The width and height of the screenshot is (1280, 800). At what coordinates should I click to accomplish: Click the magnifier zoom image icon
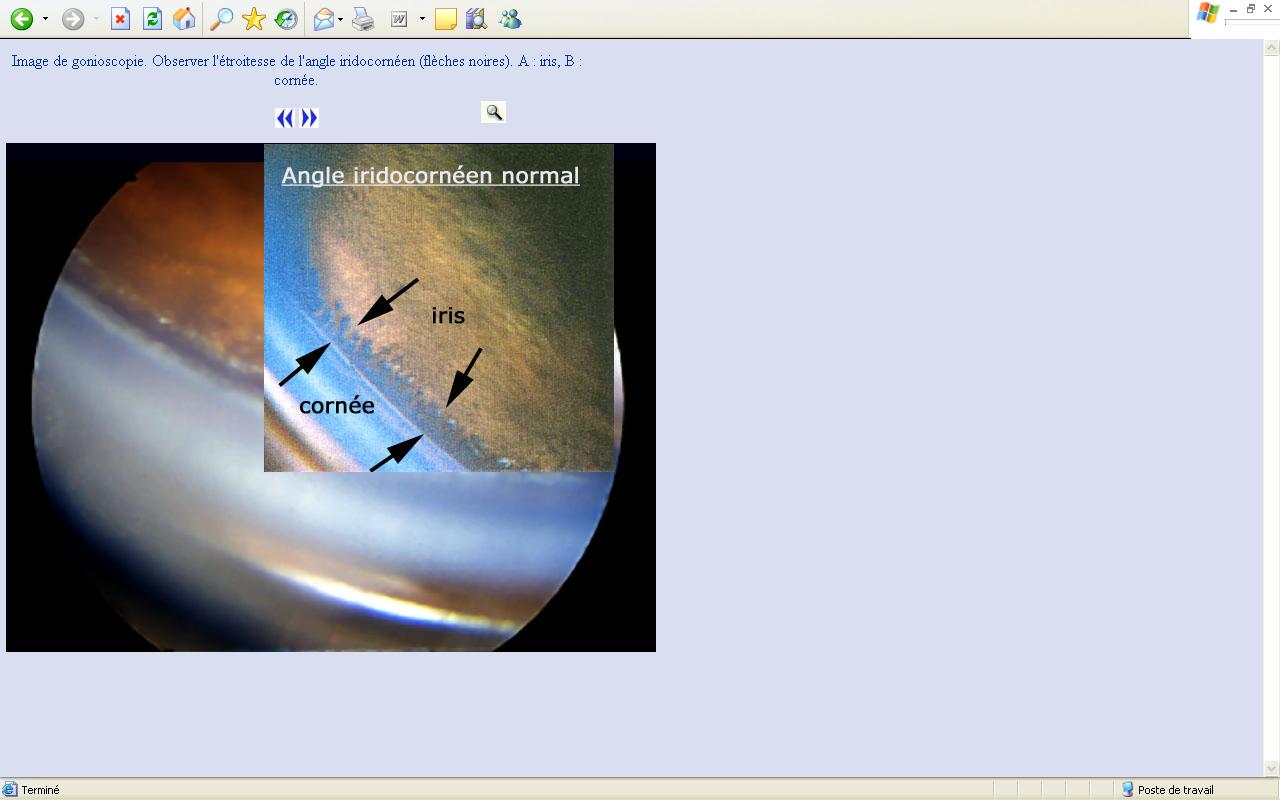[493, 112]
